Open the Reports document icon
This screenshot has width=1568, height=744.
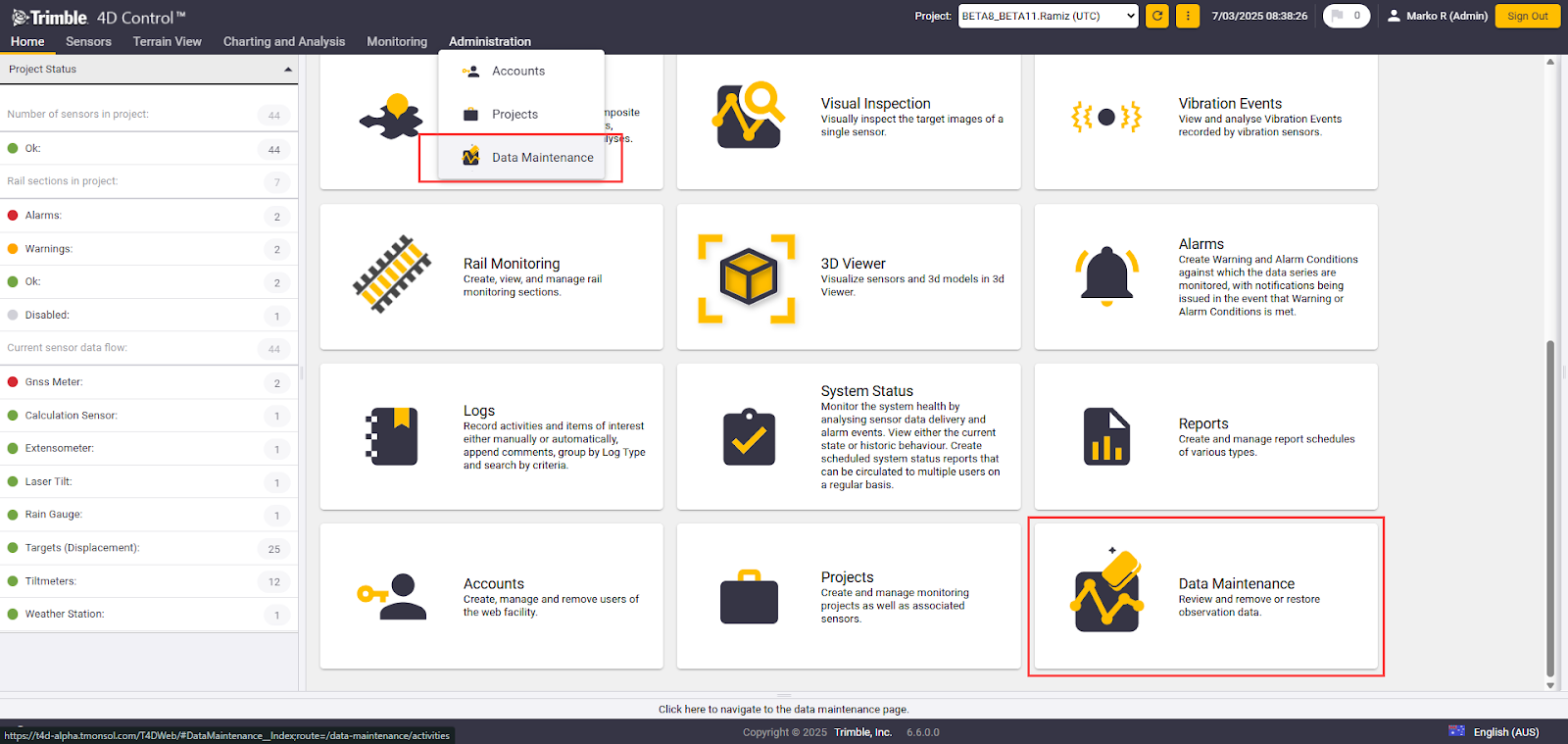tap(1106, 436)
